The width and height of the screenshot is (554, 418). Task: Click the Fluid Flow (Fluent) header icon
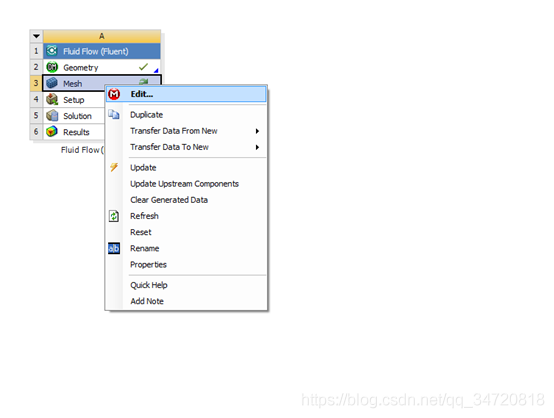click(52, 51)
